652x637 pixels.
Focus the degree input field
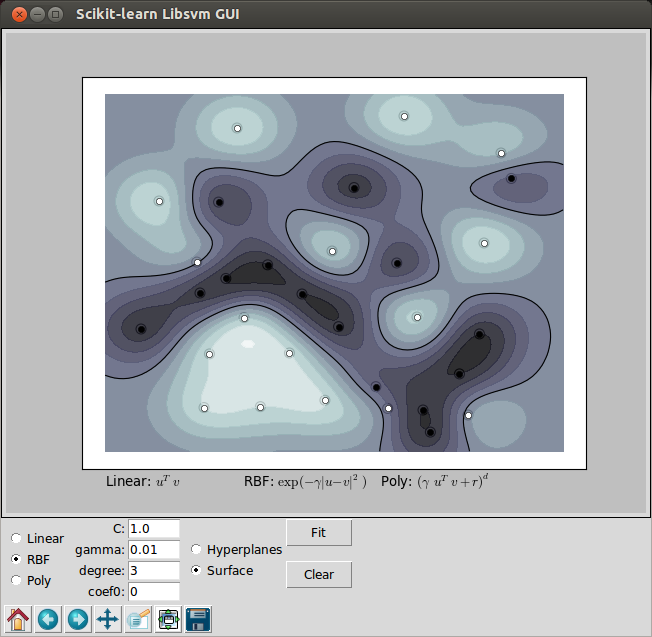pyautogui.click(x=154, y=570)
